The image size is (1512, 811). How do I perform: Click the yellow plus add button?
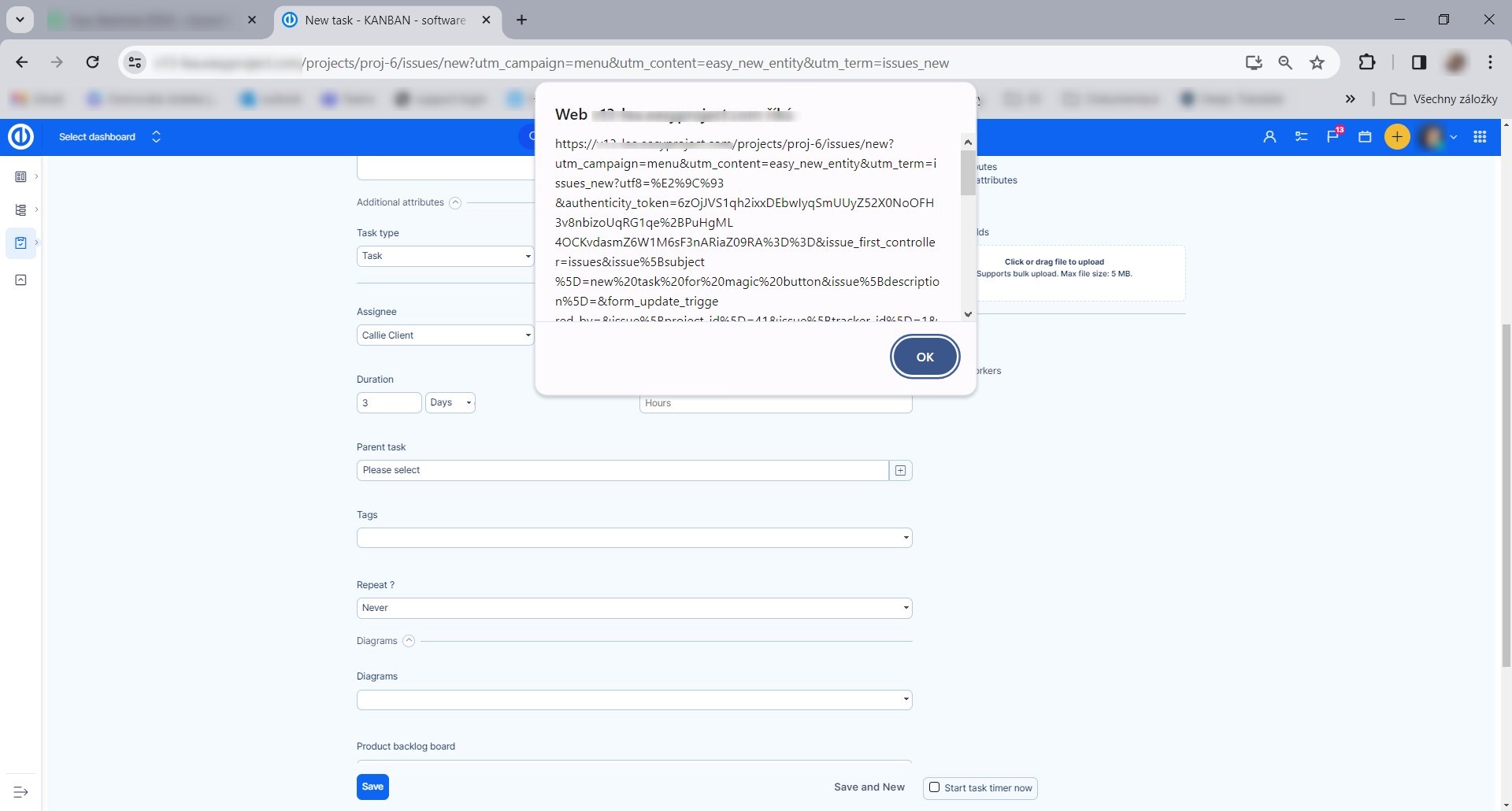(x=1397, y=137)
